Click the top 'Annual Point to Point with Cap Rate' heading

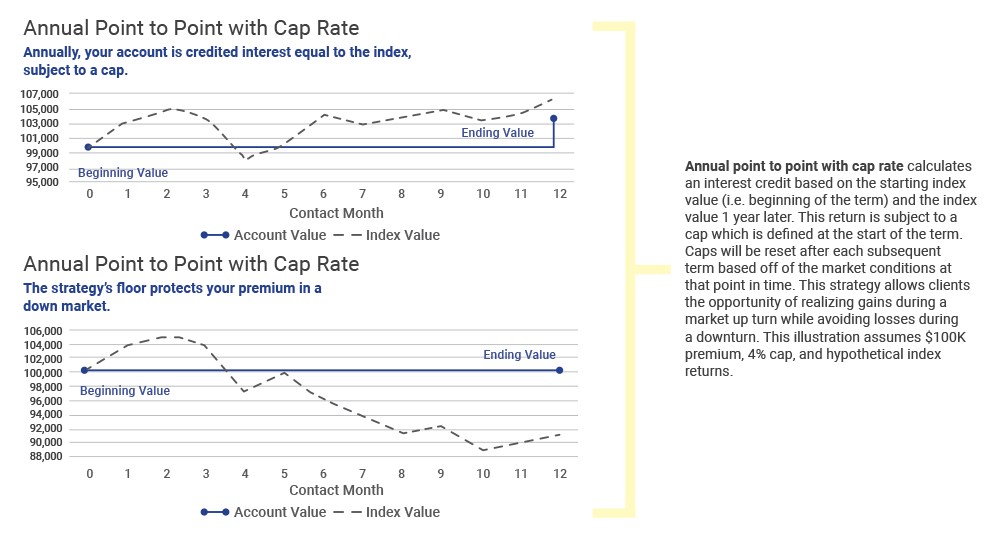(191, 28)
